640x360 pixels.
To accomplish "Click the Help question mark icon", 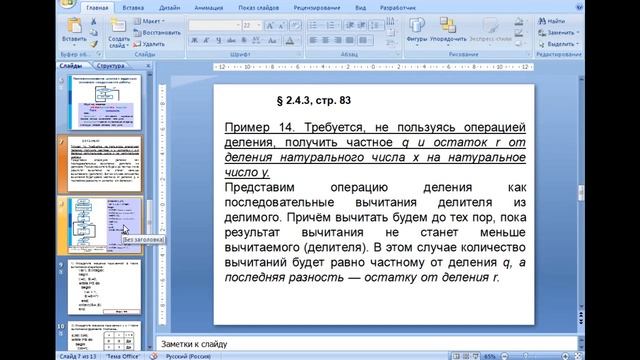I will click(x=580, y=7).
